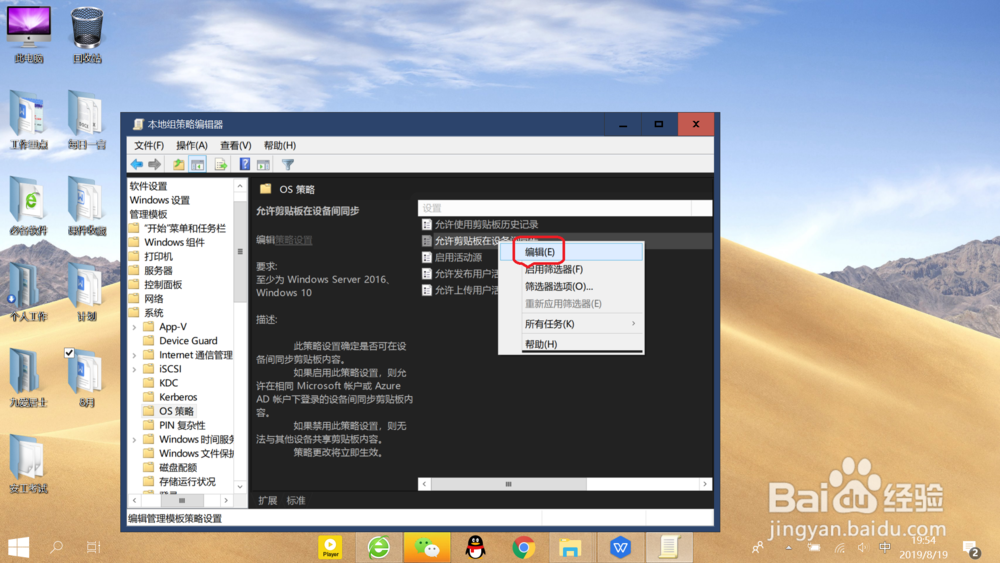Image resolution: width=1000 pixels, height=563 pixels.
Task: Select the 控制面板 tree item
Action: pos(163,284)
